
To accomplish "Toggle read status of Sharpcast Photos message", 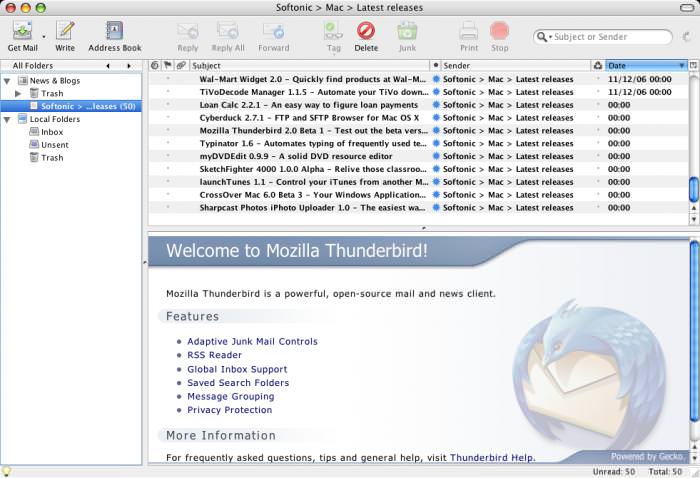I will pos(436,208).
